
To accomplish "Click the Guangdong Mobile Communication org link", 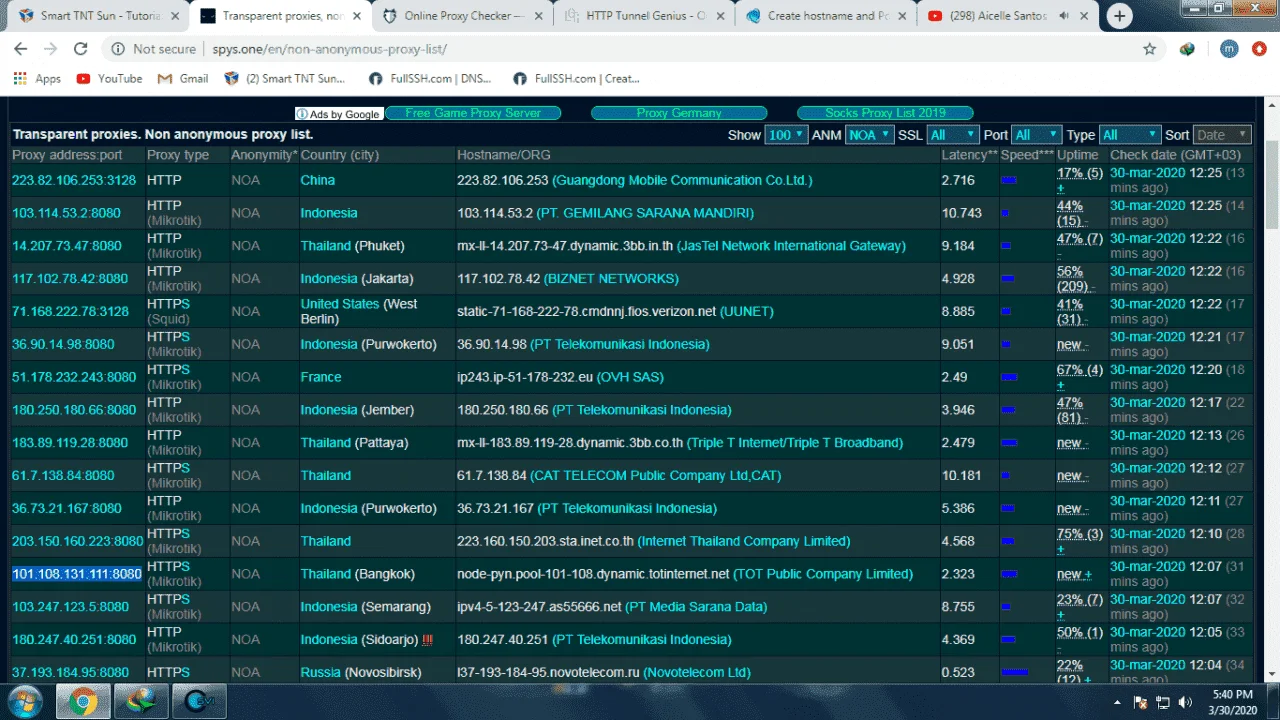I will (682, 180).
